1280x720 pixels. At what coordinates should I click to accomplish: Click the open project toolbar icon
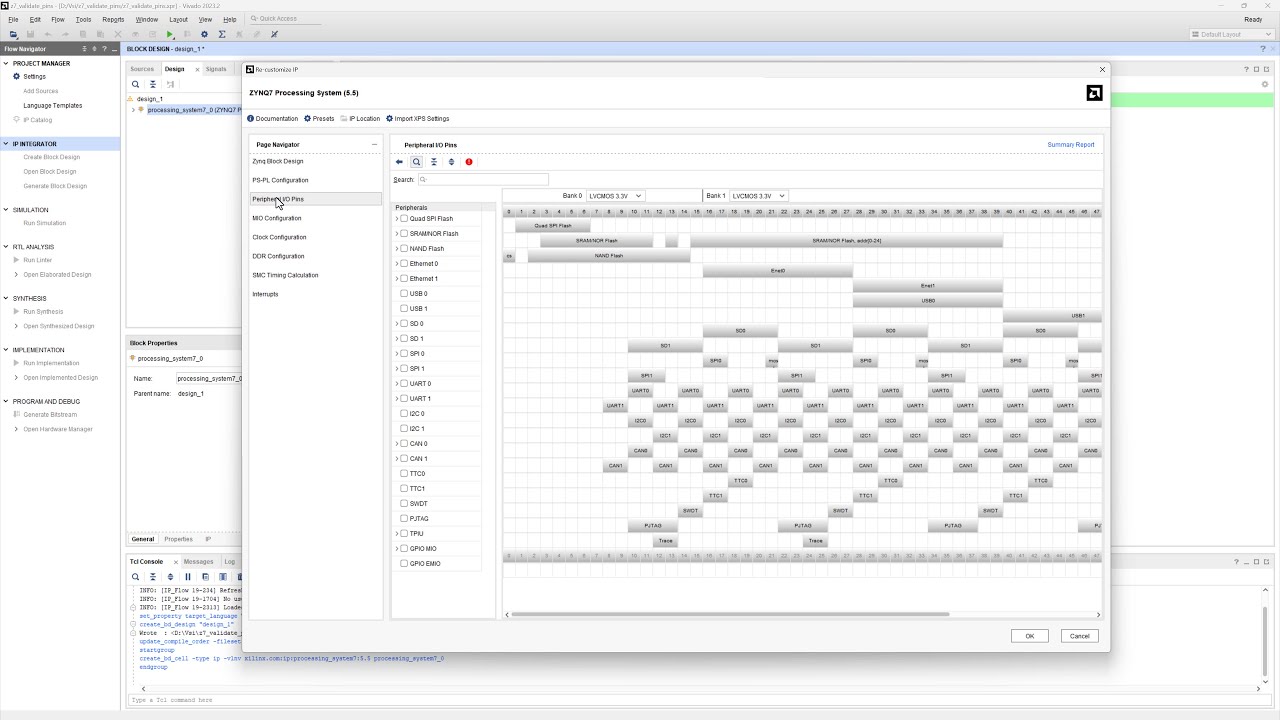coord(14,34)
